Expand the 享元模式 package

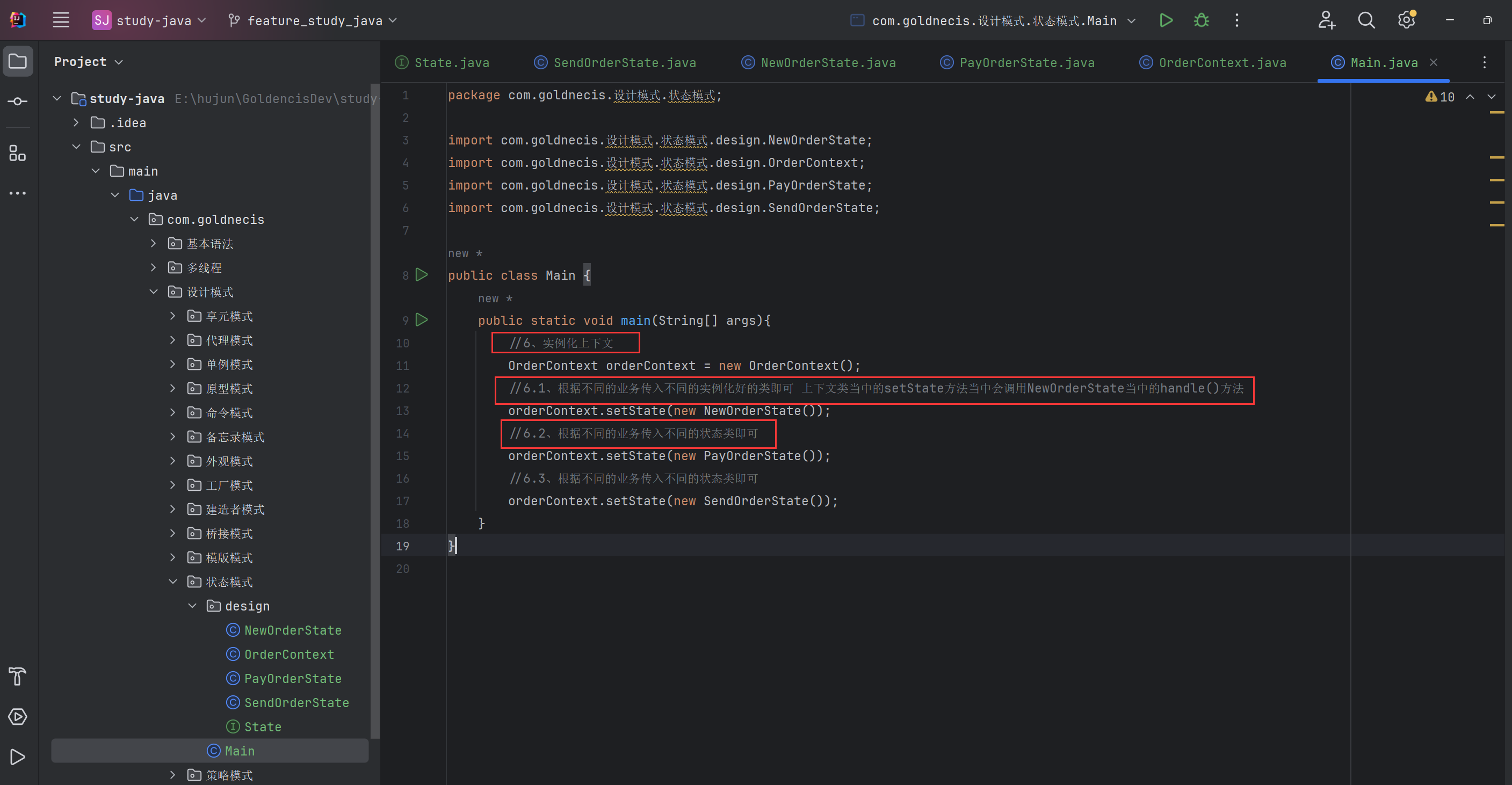tap(172, 316)
